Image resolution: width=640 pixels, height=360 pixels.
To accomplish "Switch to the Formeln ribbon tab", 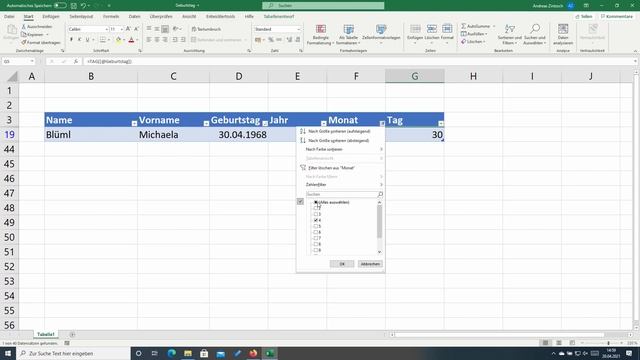I will (x=111, y=16).
